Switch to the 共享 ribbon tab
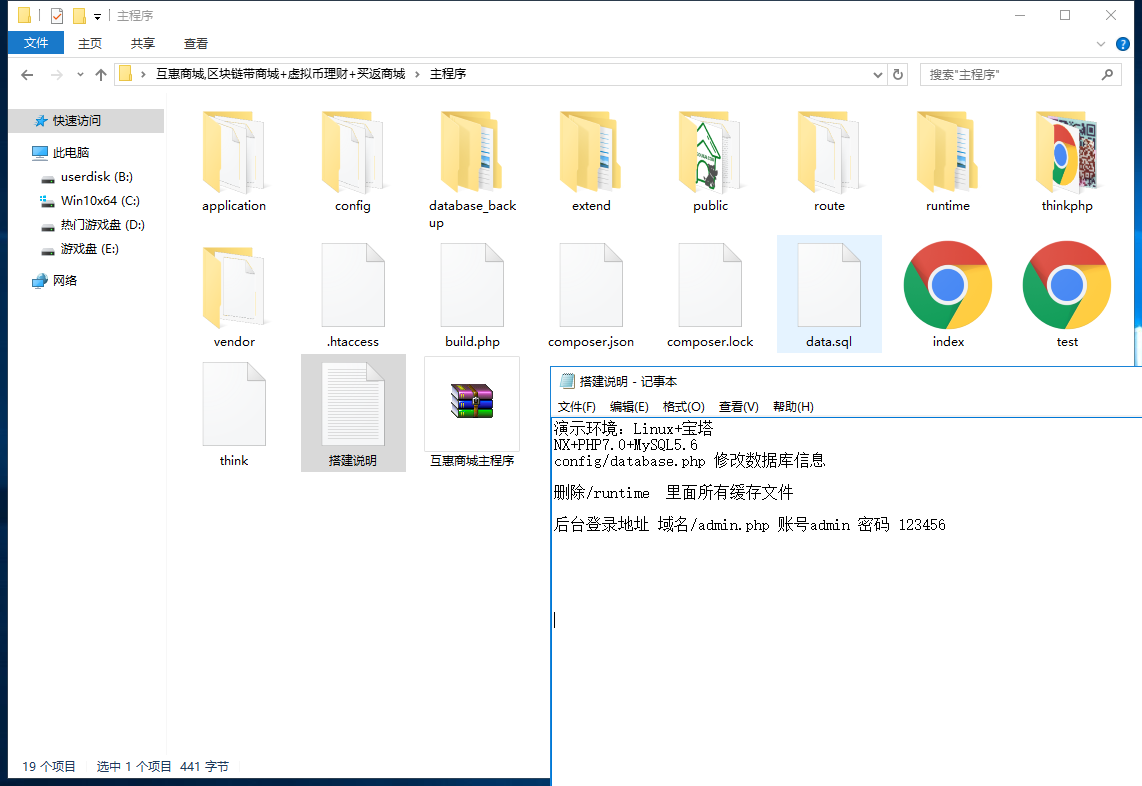The width and height of the screenshot is (1142, 786). point(141,43)
